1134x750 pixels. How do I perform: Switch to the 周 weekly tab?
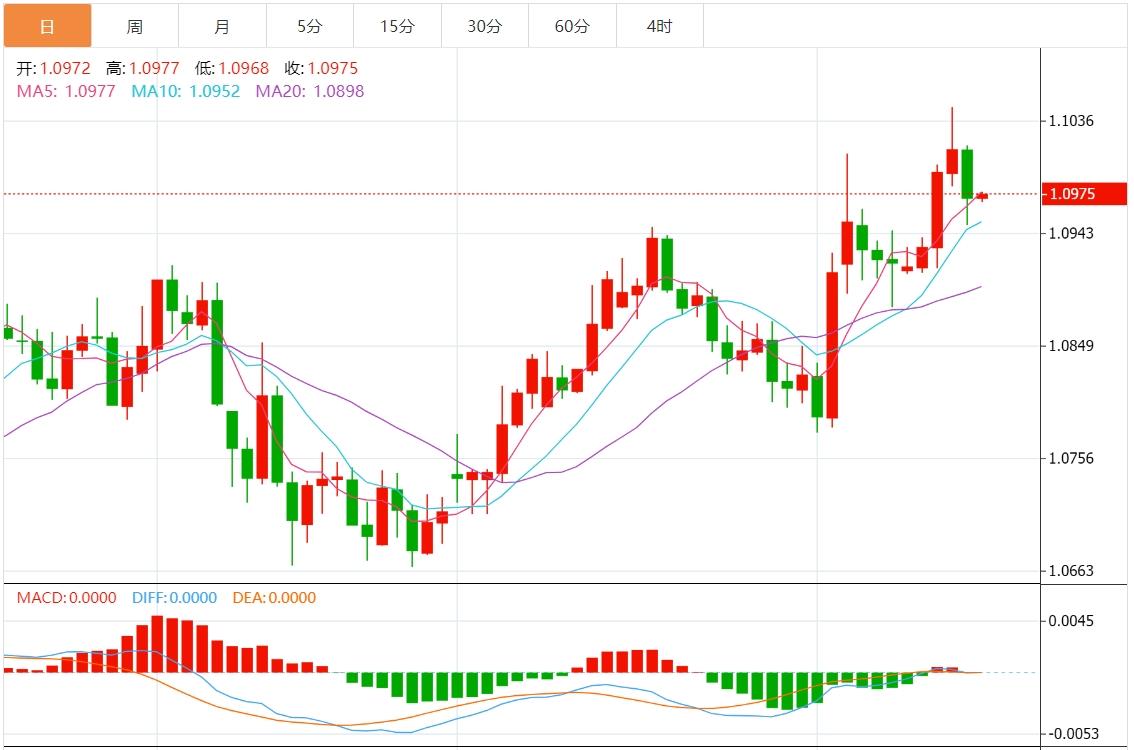(x=135, y=26)
